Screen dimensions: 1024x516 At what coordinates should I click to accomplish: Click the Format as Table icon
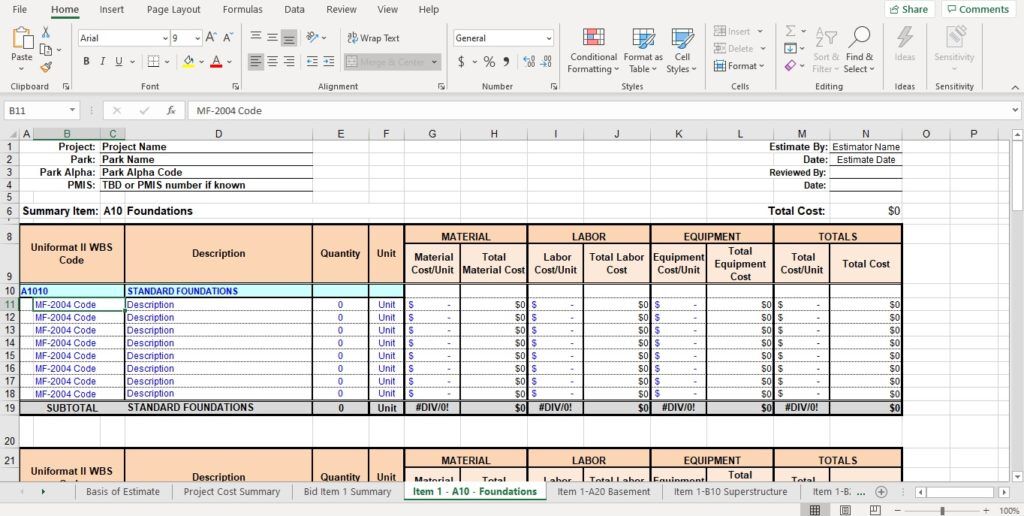point(643,38)
